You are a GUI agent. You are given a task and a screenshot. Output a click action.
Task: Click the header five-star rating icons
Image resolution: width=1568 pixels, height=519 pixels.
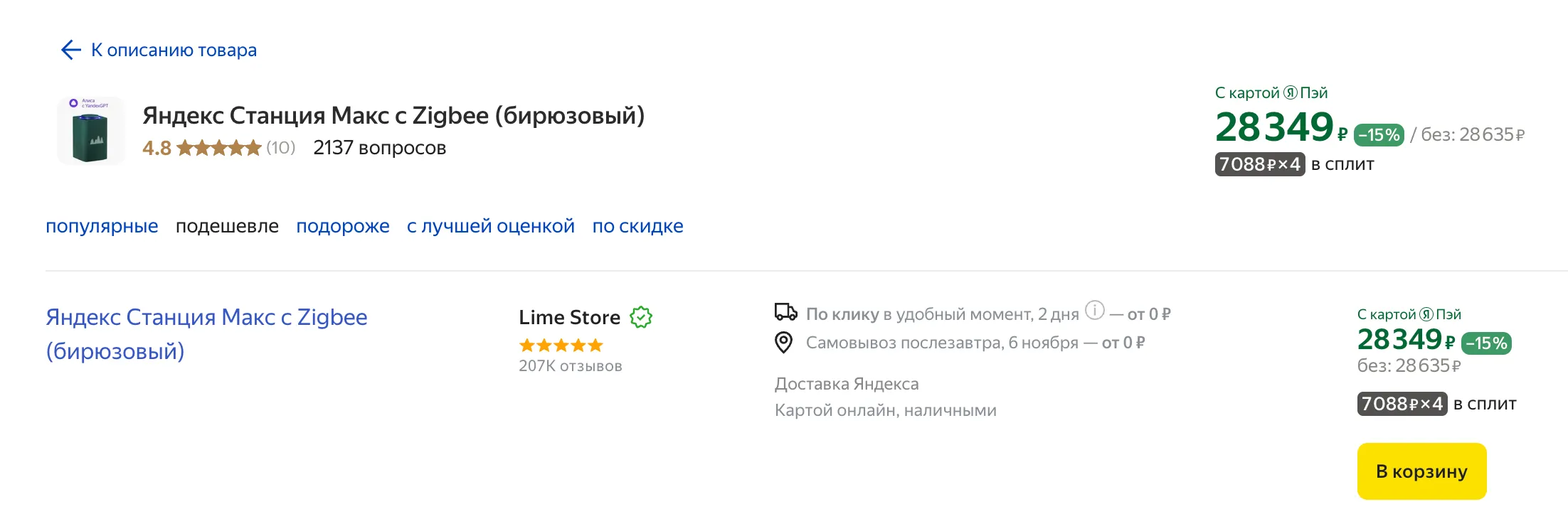219,148
